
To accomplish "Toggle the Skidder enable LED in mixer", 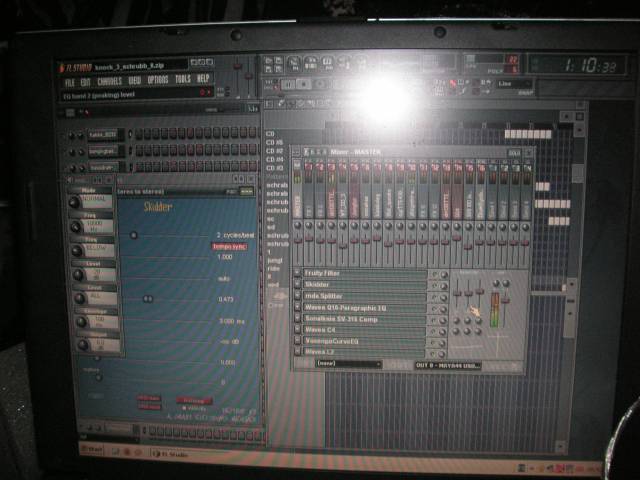I will tap(434, 286).
